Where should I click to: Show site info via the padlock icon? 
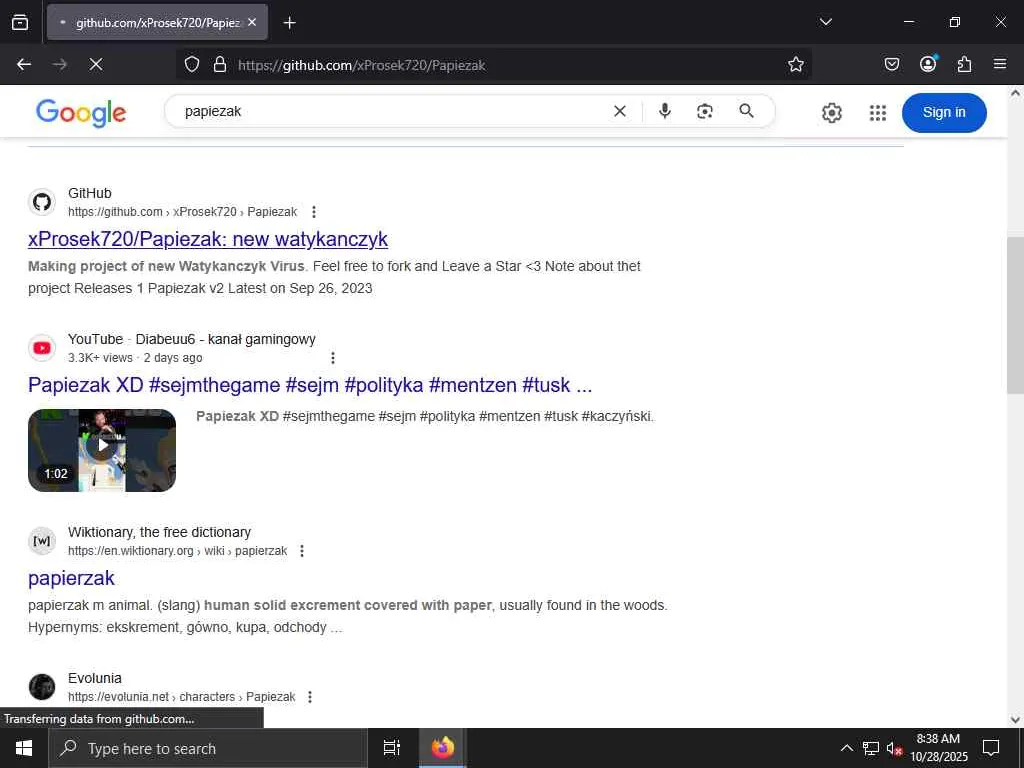(x=220, y=64)
